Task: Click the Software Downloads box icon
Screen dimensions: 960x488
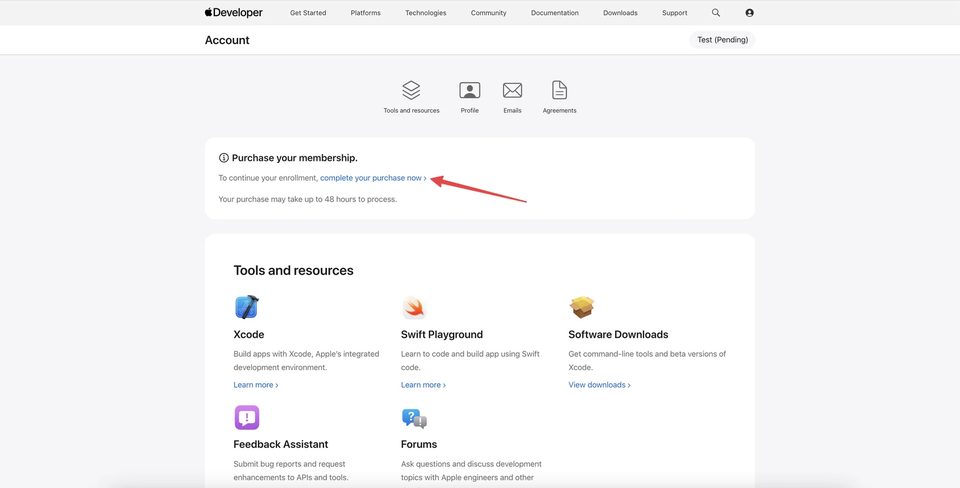Action: point(582,307)
